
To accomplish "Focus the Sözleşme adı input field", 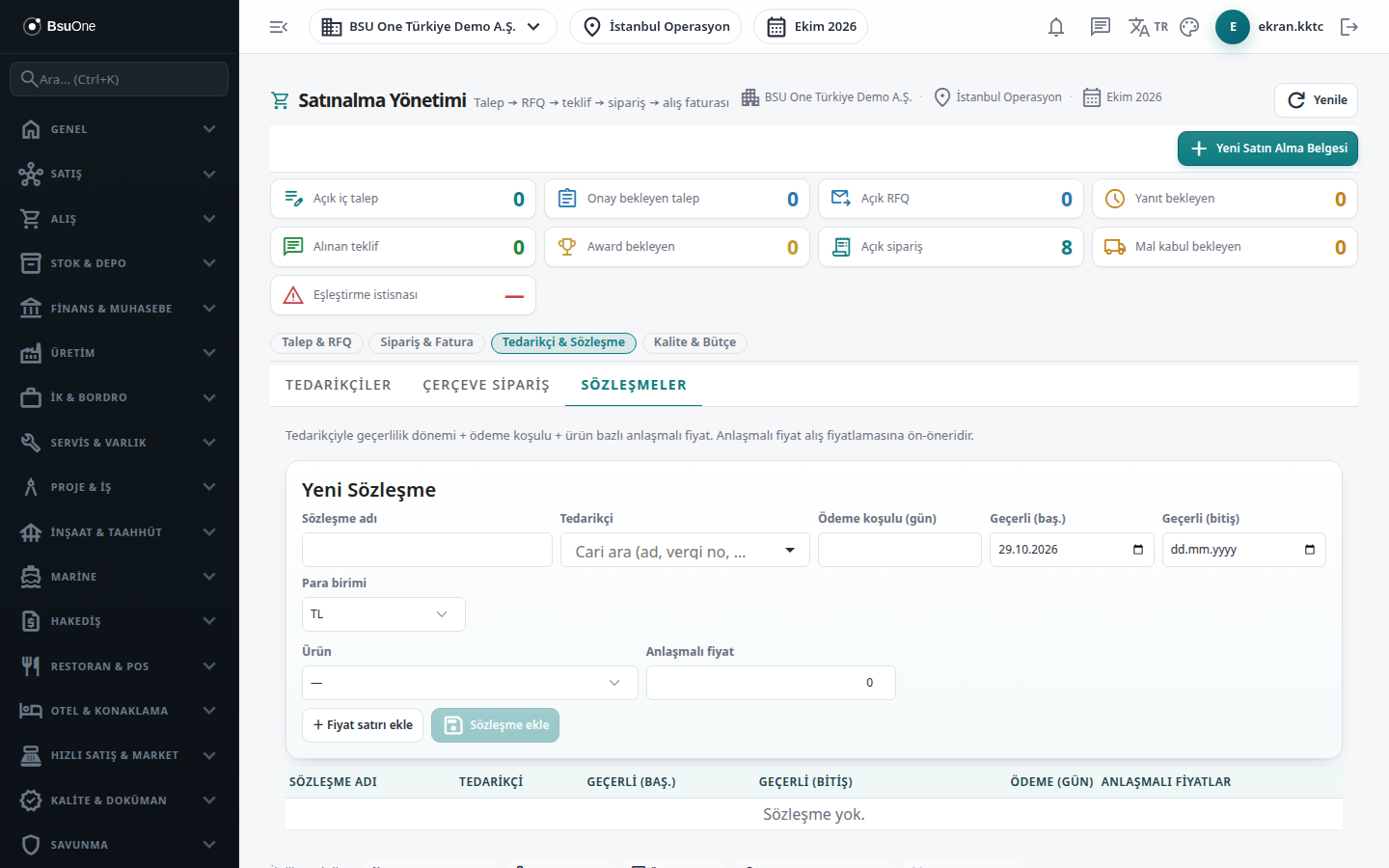I will coord(427,550).
